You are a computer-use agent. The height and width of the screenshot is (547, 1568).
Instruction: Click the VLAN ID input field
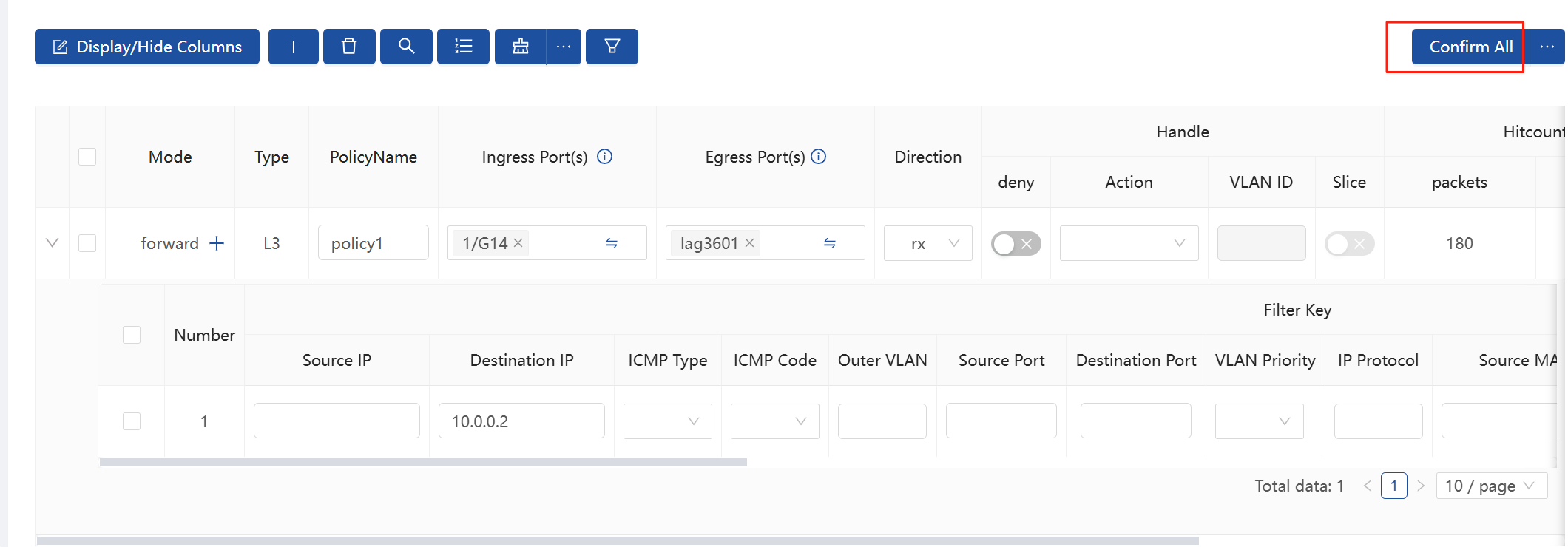1261,243
